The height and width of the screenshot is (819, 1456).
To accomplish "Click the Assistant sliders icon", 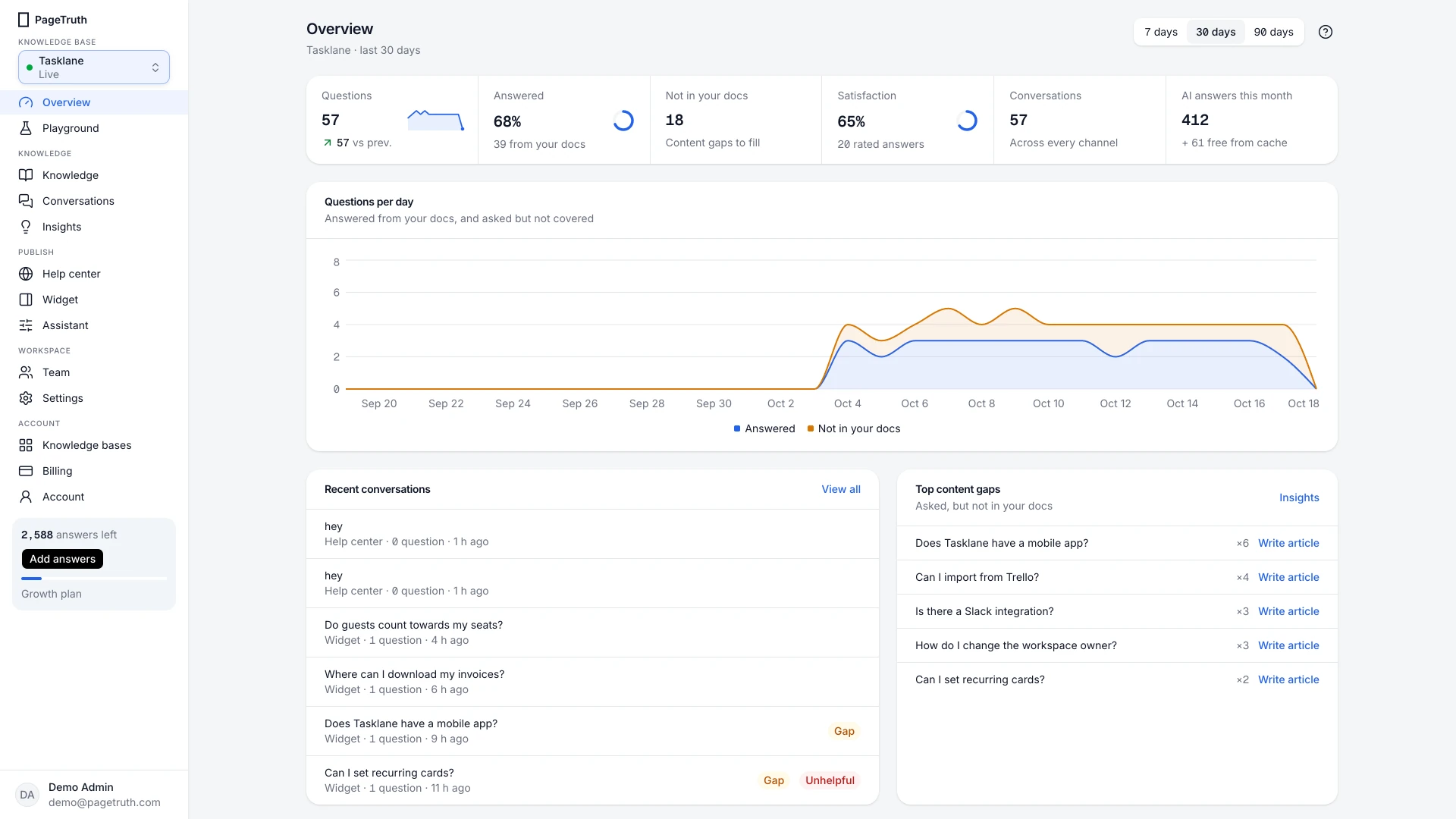I will 26,325.
